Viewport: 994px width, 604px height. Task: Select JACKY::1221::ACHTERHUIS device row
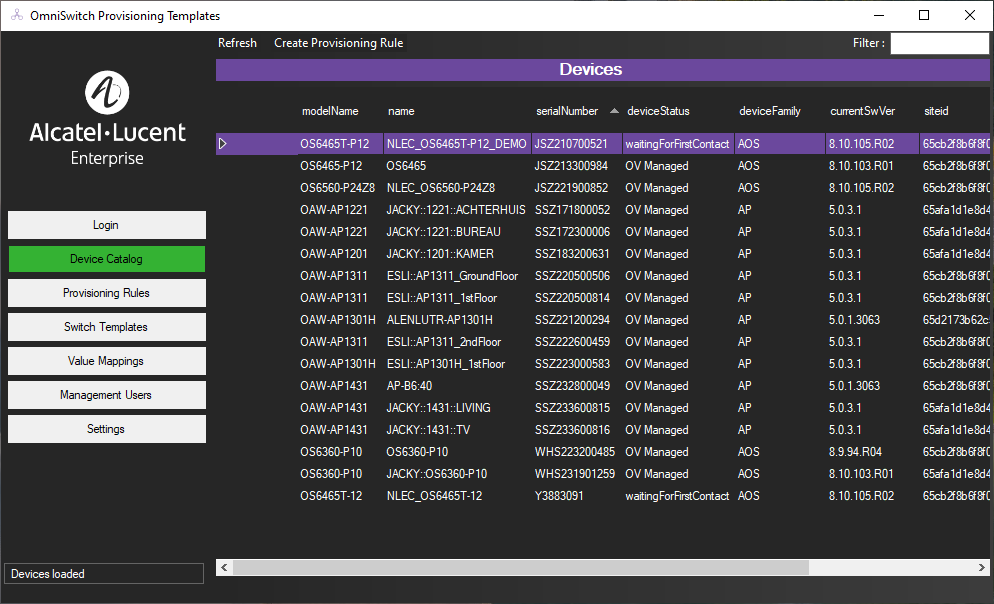[x=602, y=210]
